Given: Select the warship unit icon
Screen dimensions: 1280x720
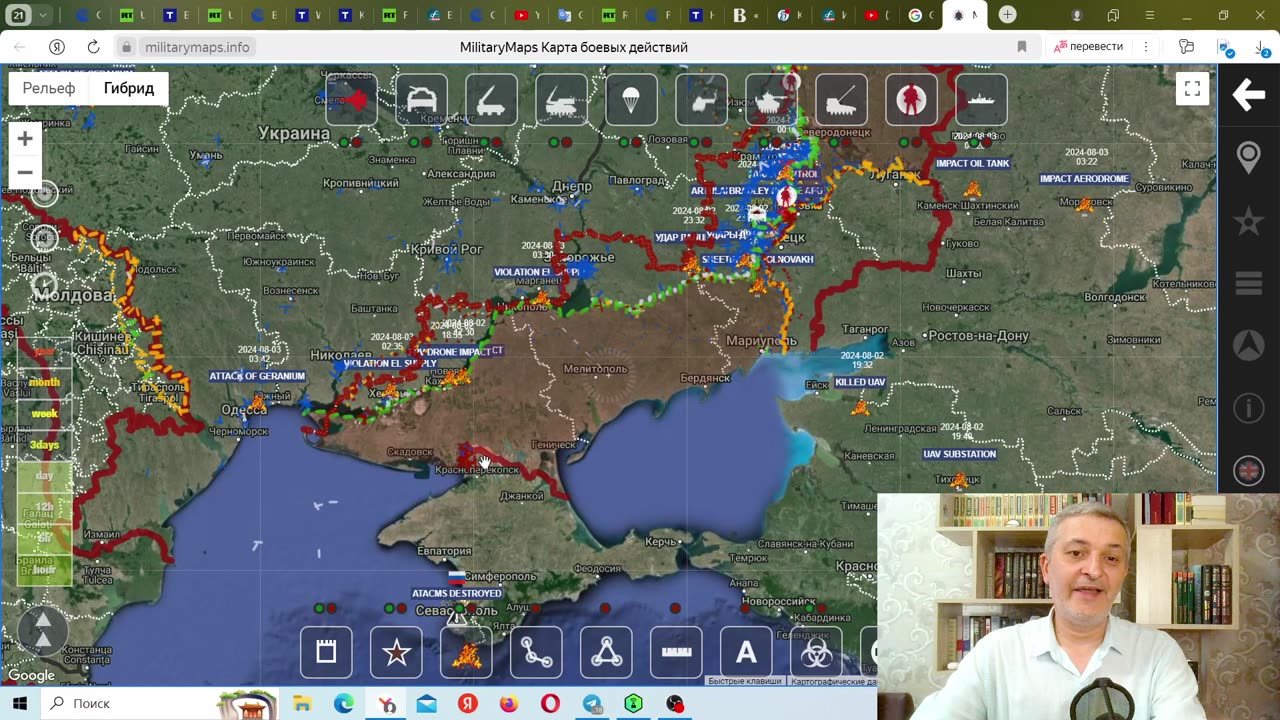Looking at the screenshot, I should pyautogui.click(x=981, y=99).
